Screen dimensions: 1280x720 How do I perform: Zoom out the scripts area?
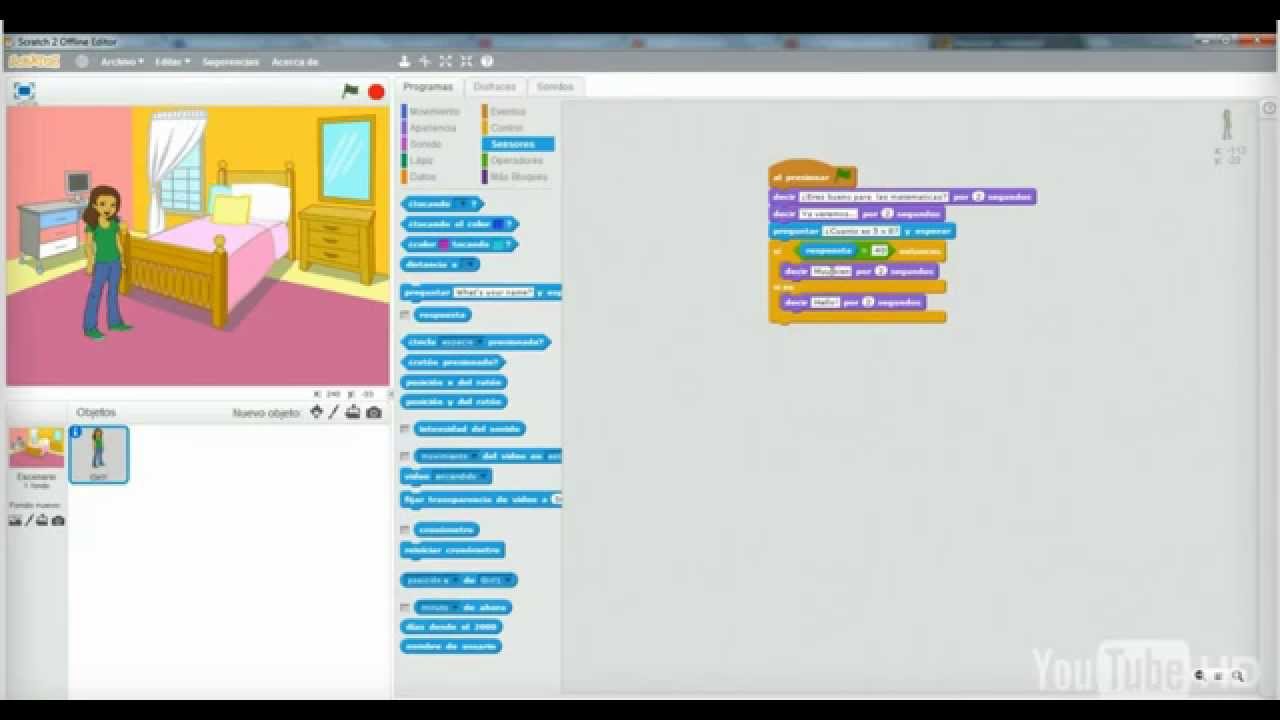(x=1200, y=676)
